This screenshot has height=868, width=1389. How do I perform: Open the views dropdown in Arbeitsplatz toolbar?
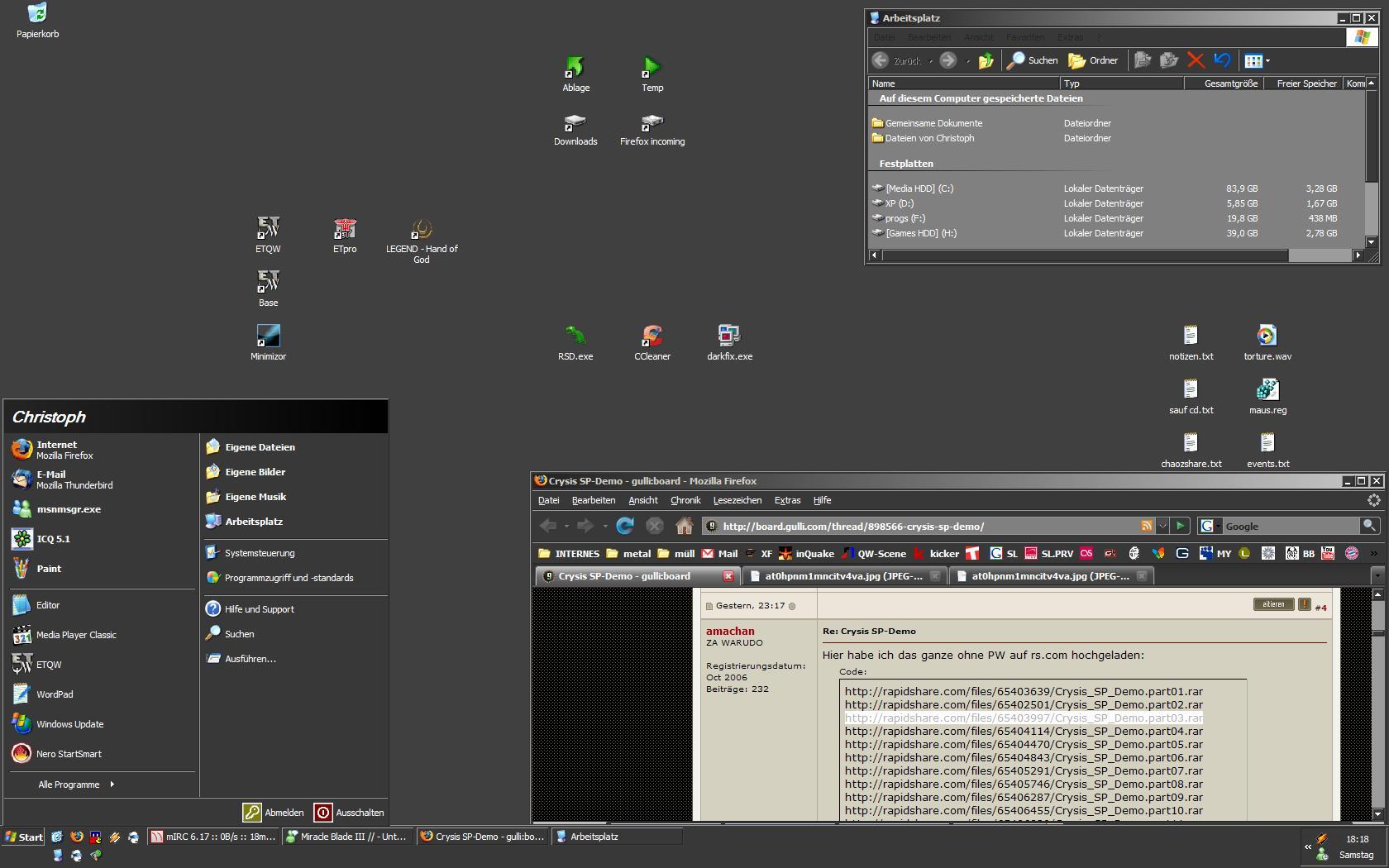[x=1267, y=61]
